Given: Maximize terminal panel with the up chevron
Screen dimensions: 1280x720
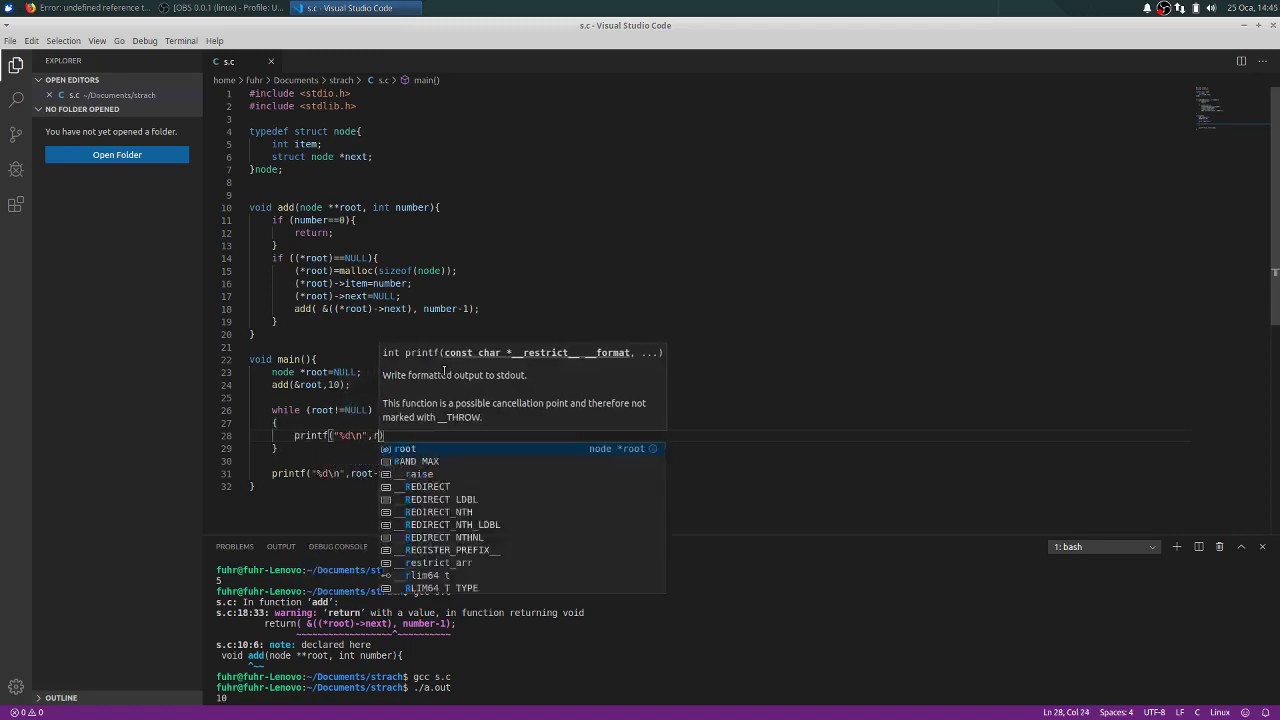Looking at the screenshot, I should pos(1241,547).
